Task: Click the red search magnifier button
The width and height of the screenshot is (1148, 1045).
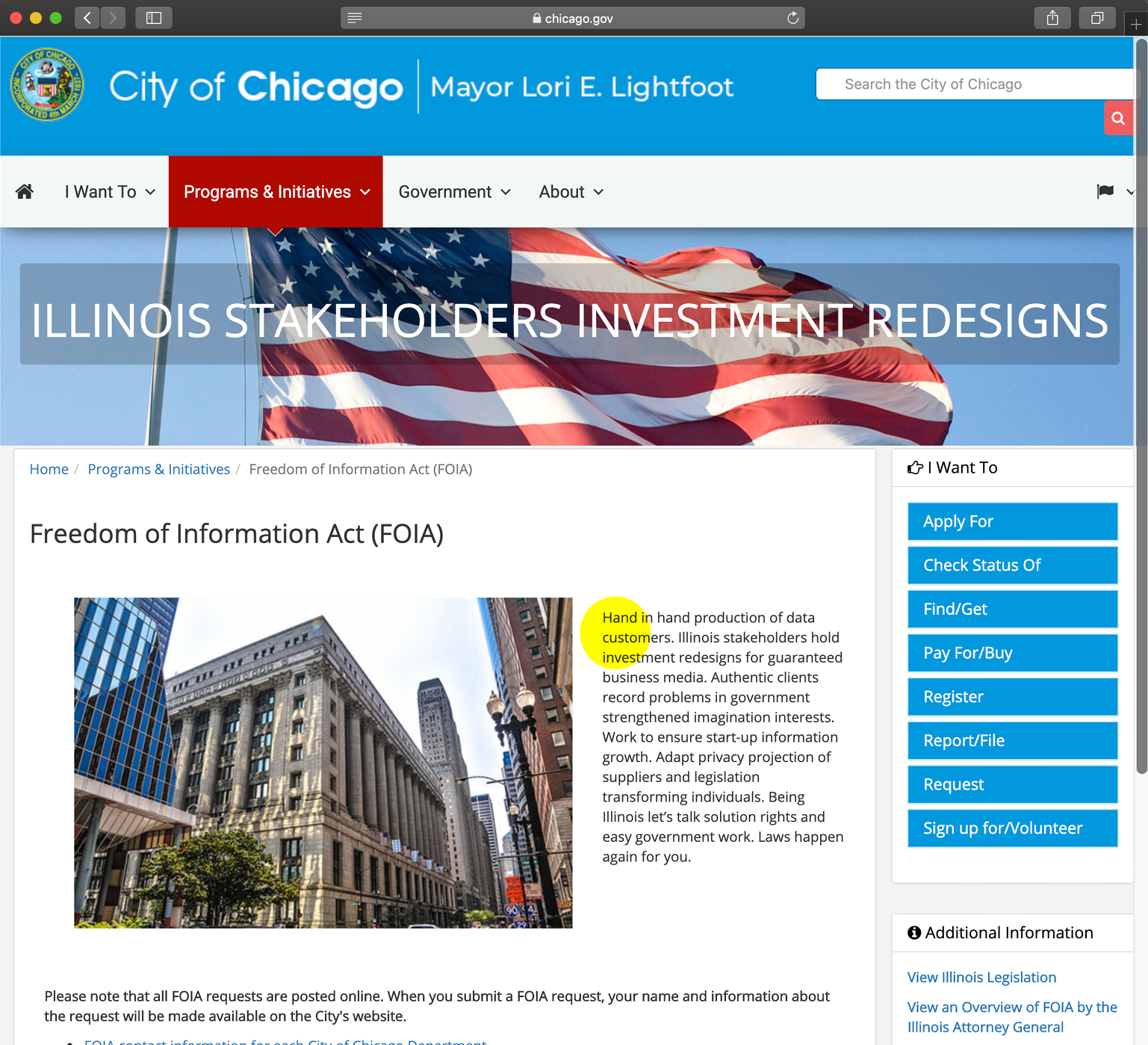Action: (x=1118, y=118)
